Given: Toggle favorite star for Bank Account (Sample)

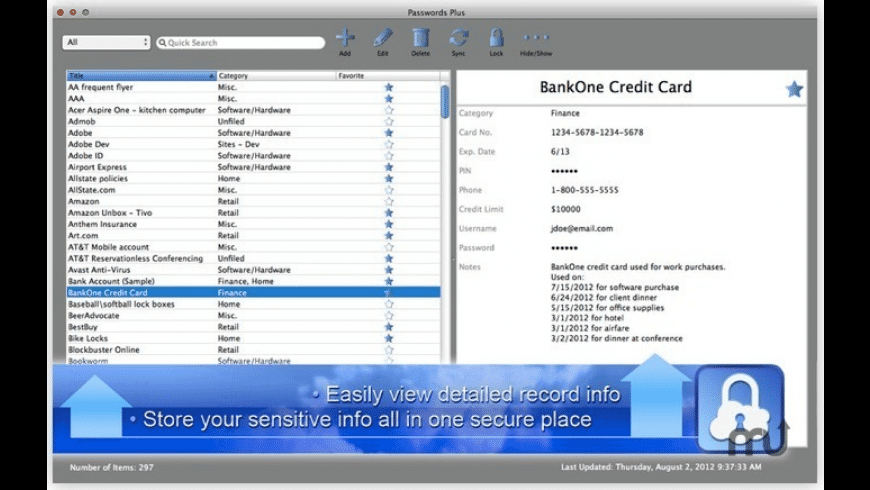Looking at the screenshot, I should point(389,281).
